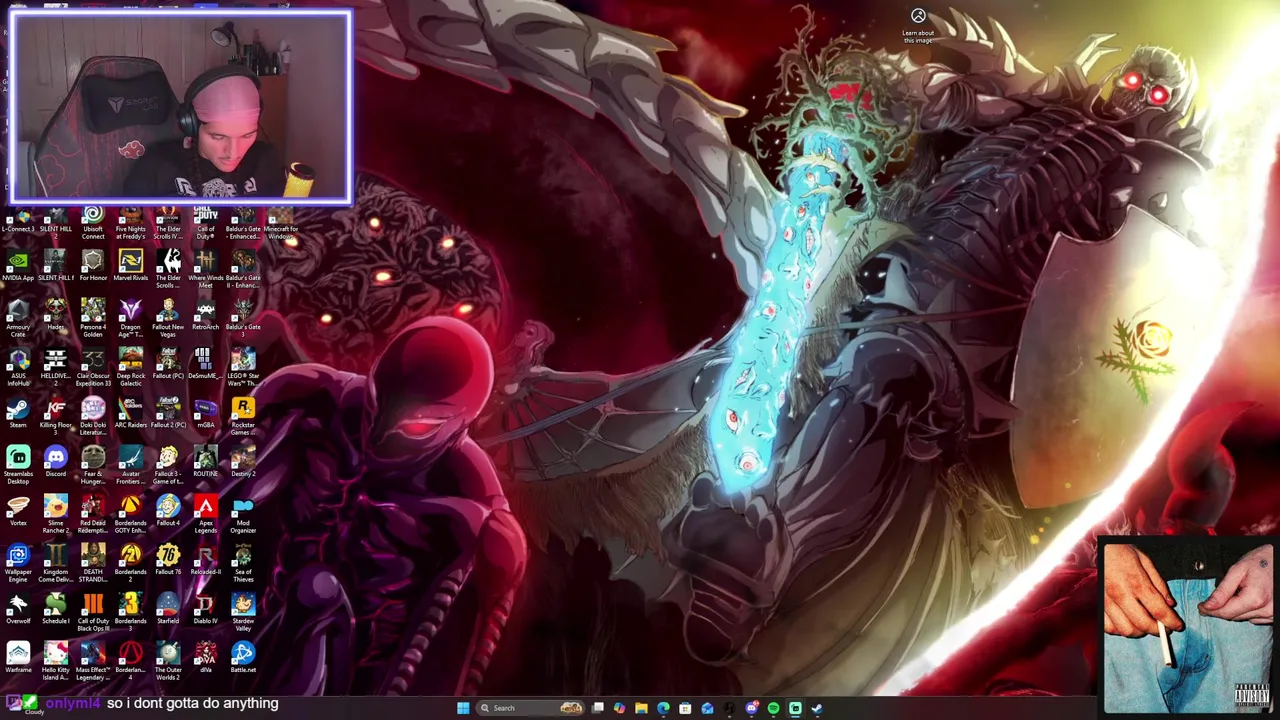Image resolution: width=1280 pixels, height=720 pixels.
Task: Select Hello Kitty Island Adventure icon
Action: [55, 662]
